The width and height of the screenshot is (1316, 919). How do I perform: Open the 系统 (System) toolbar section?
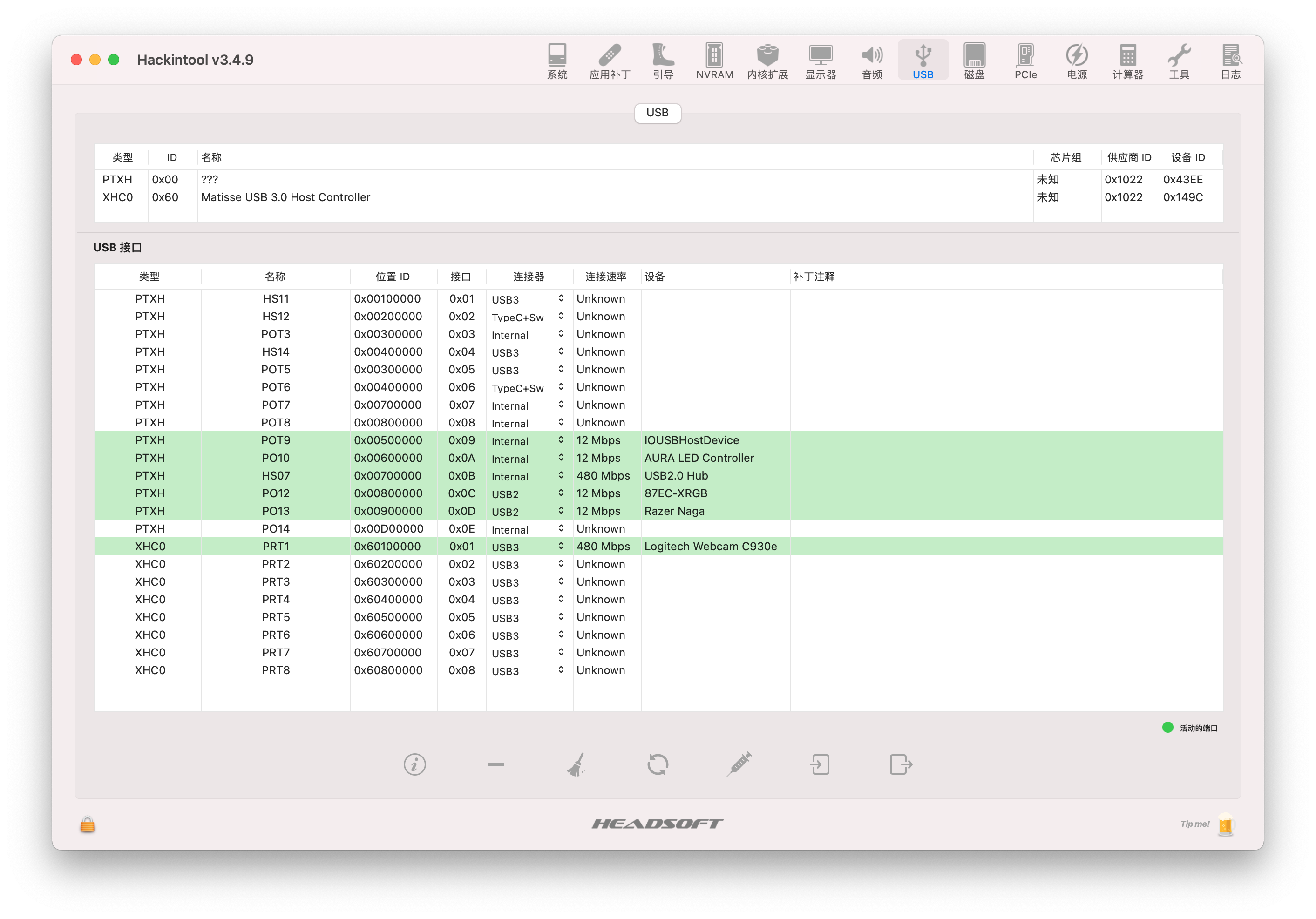tap(556, 61)
